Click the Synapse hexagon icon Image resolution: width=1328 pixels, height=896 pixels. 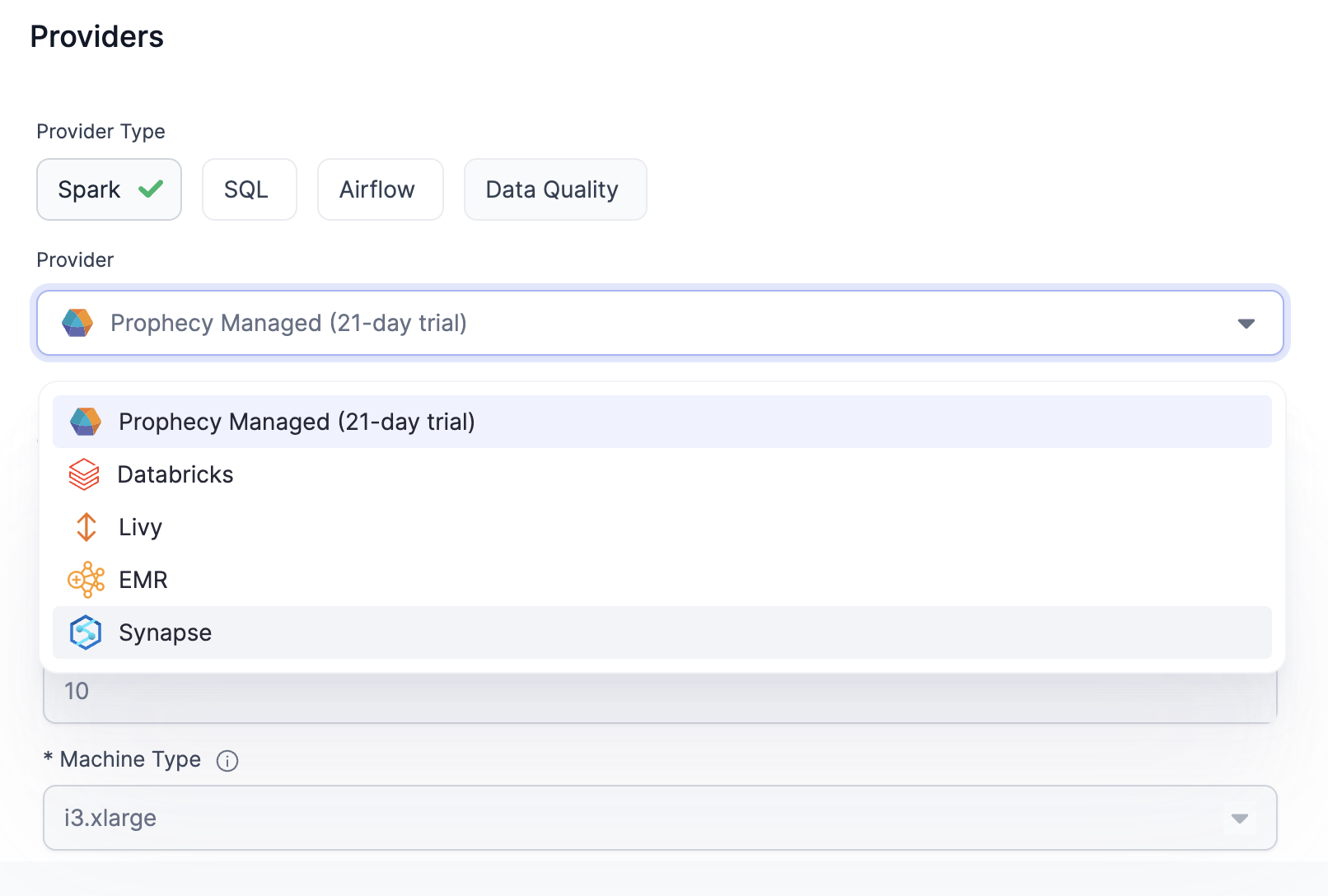(x=86, y=632)
